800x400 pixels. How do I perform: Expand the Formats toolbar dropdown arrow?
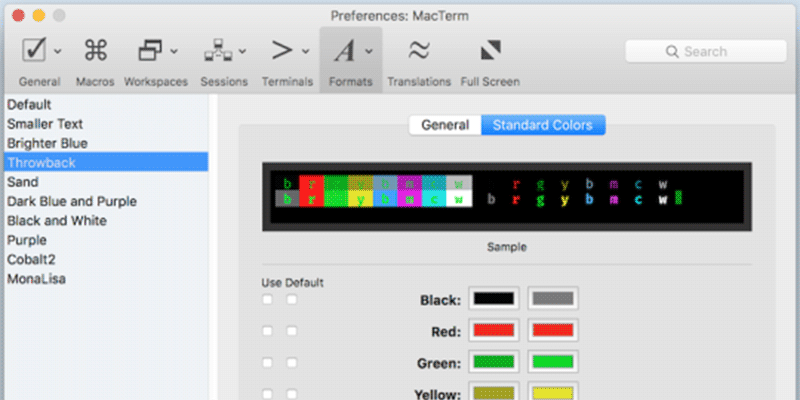point(369,51)
